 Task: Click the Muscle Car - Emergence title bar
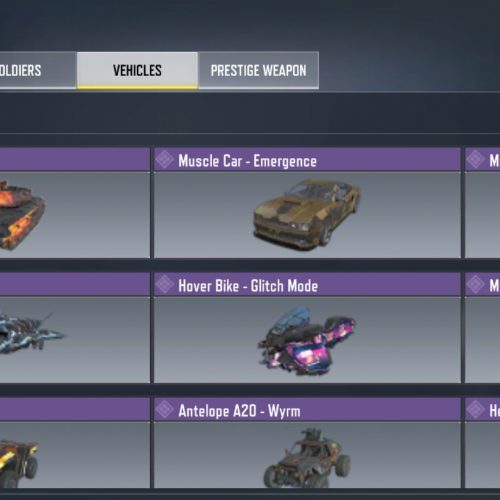(307, 160)
